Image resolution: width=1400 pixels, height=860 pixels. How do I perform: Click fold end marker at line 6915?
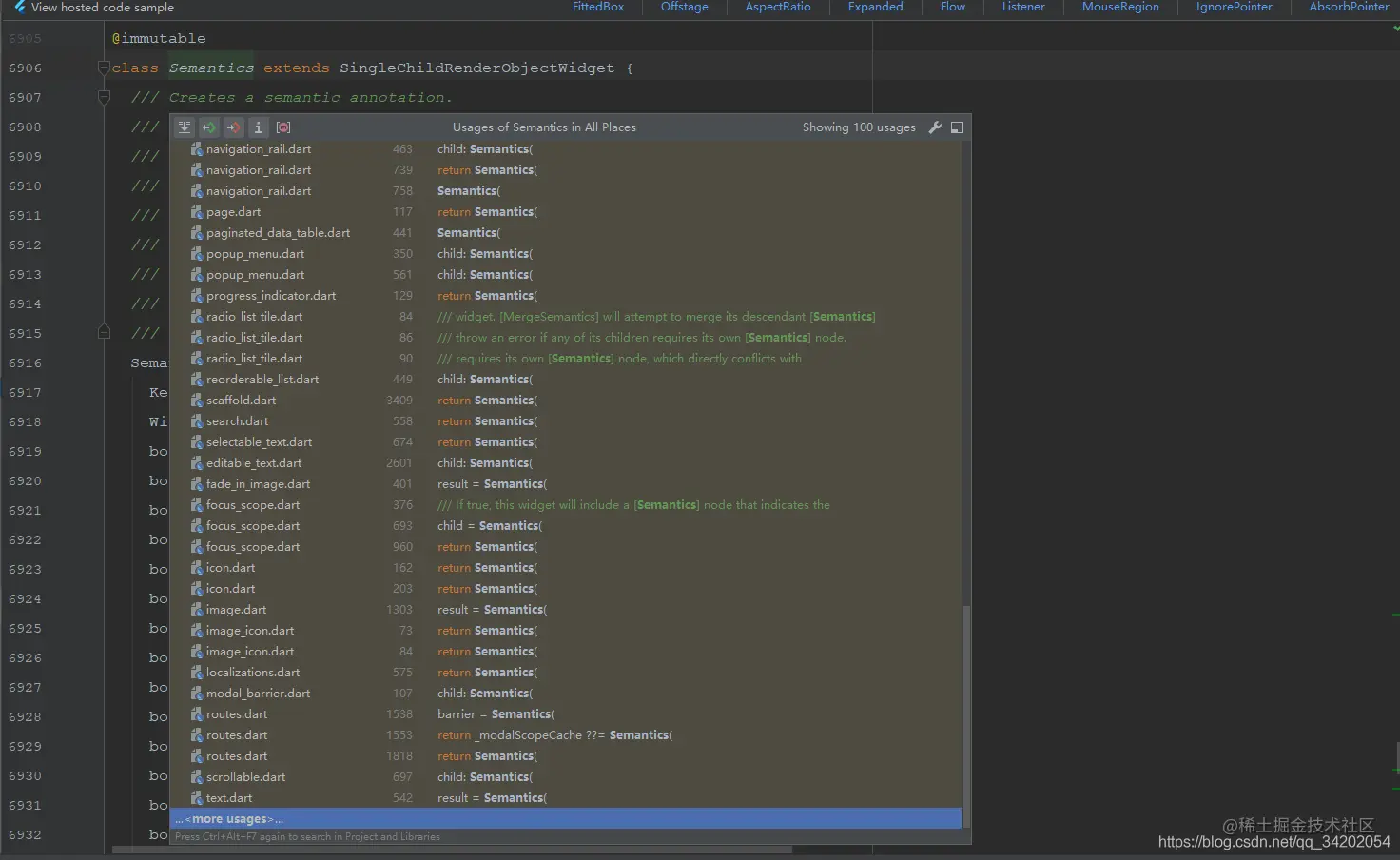click(105, 333)
